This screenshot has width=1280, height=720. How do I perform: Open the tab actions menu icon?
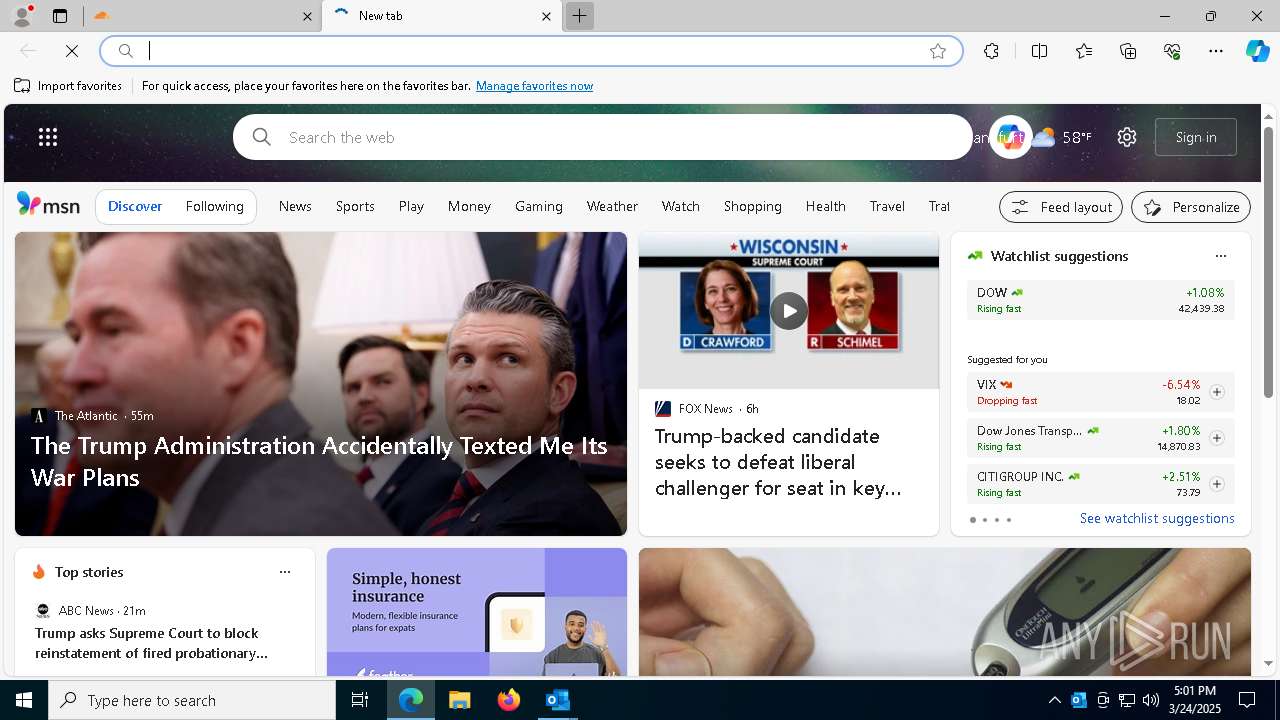click(x=60, y=16)
